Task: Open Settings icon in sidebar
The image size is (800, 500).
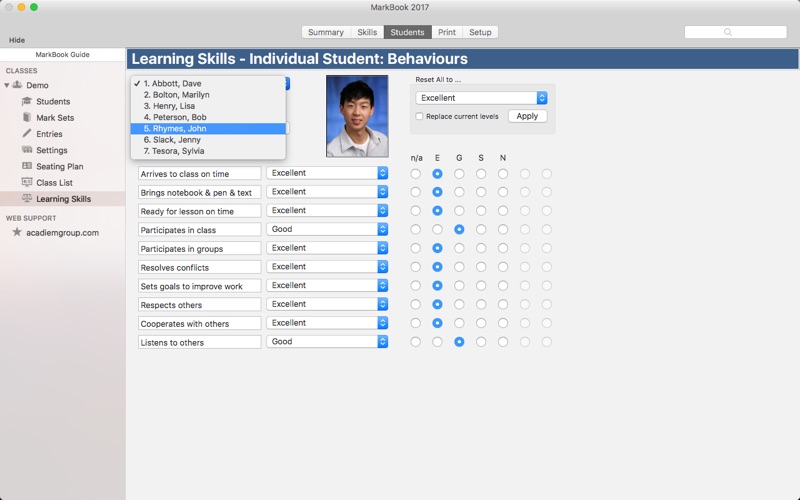Action: (27, 149)
